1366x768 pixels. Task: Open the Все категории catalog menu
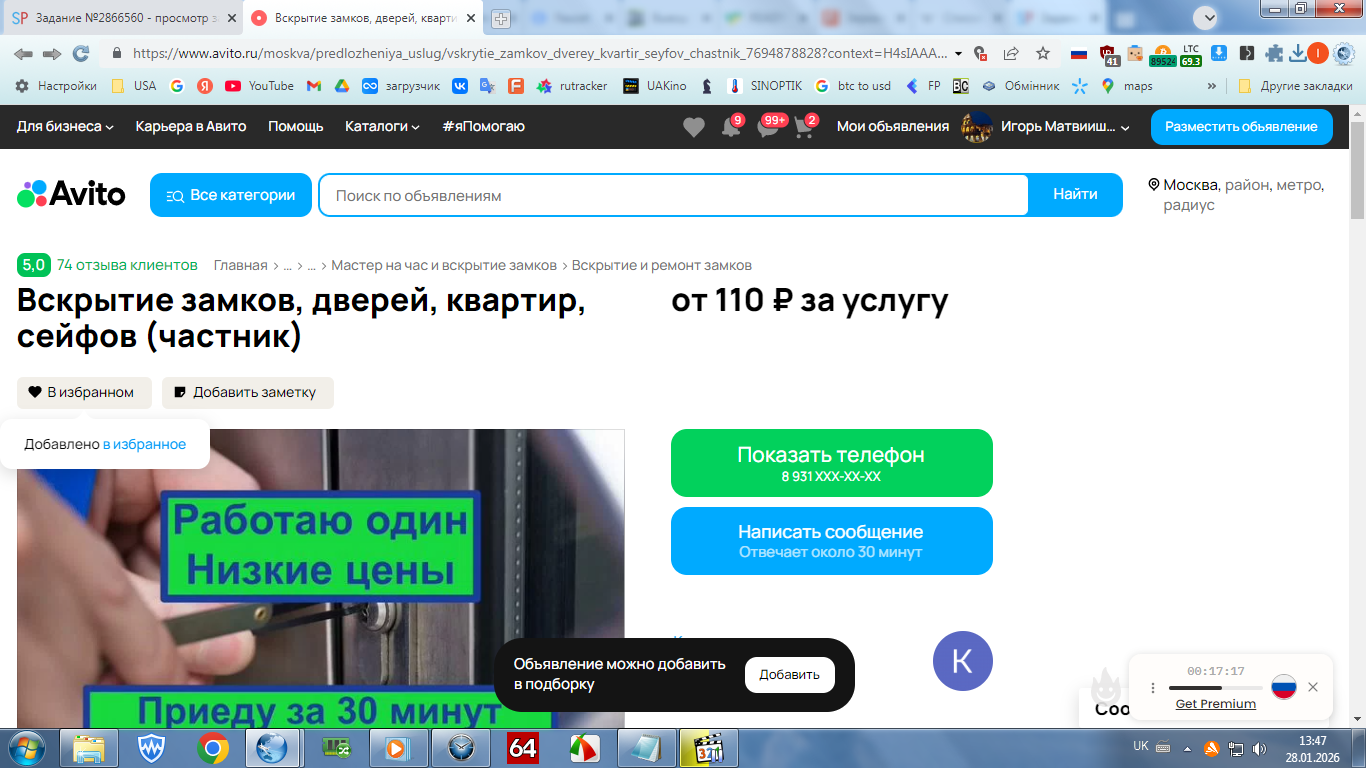click(231, 195)
